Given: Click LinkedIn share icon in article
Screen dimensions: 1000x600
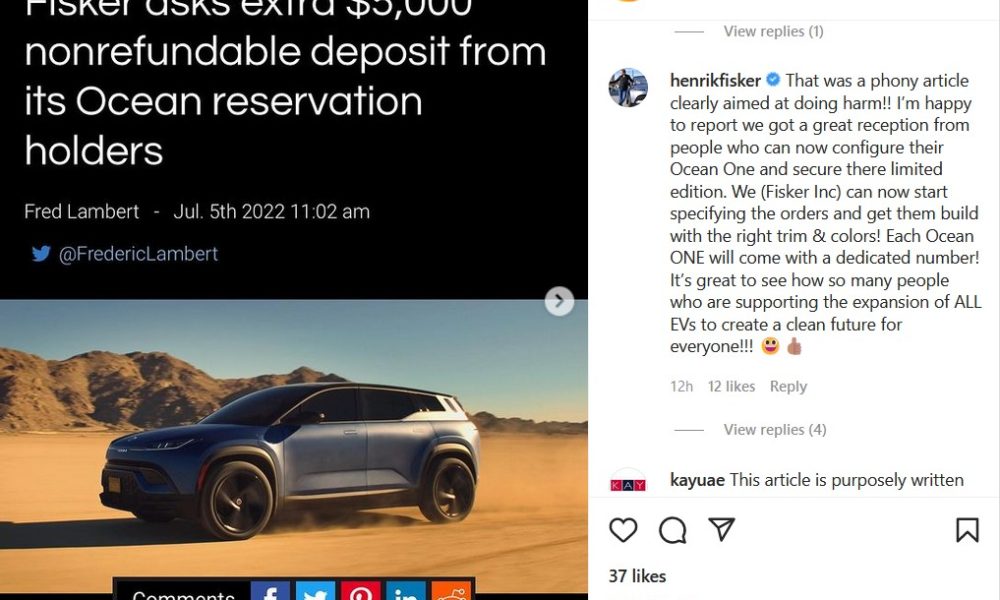Looking at the screenshot, I should 406,591.
